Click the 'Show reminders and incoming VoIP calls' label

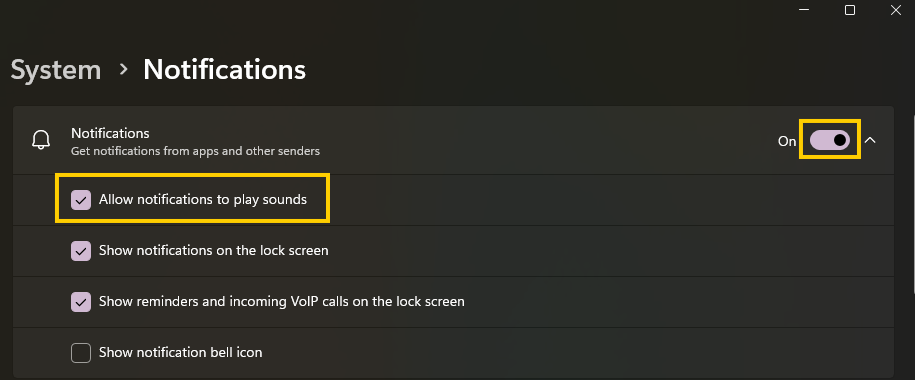pos(282,302)
